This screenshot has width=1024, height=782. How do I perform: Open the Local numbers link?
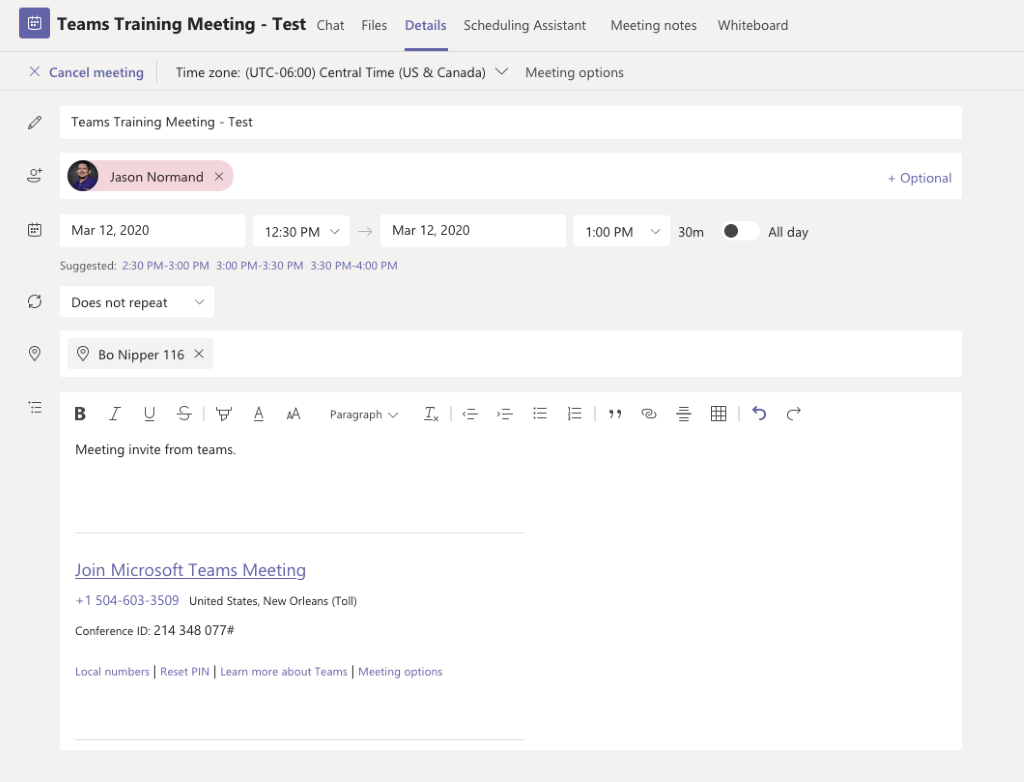coord(112,672)
